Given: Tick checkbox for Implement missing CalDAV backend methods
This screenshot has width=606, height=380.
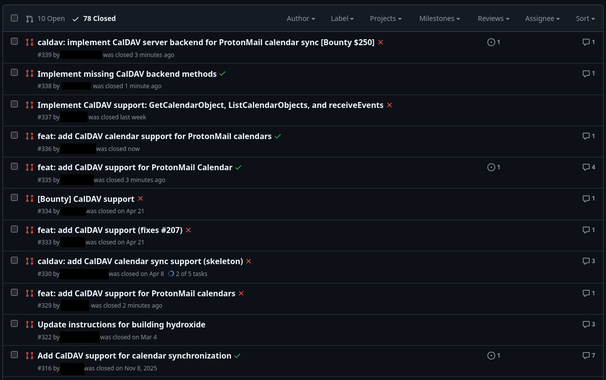Looking at the screenshot, I should click(14, 73).
